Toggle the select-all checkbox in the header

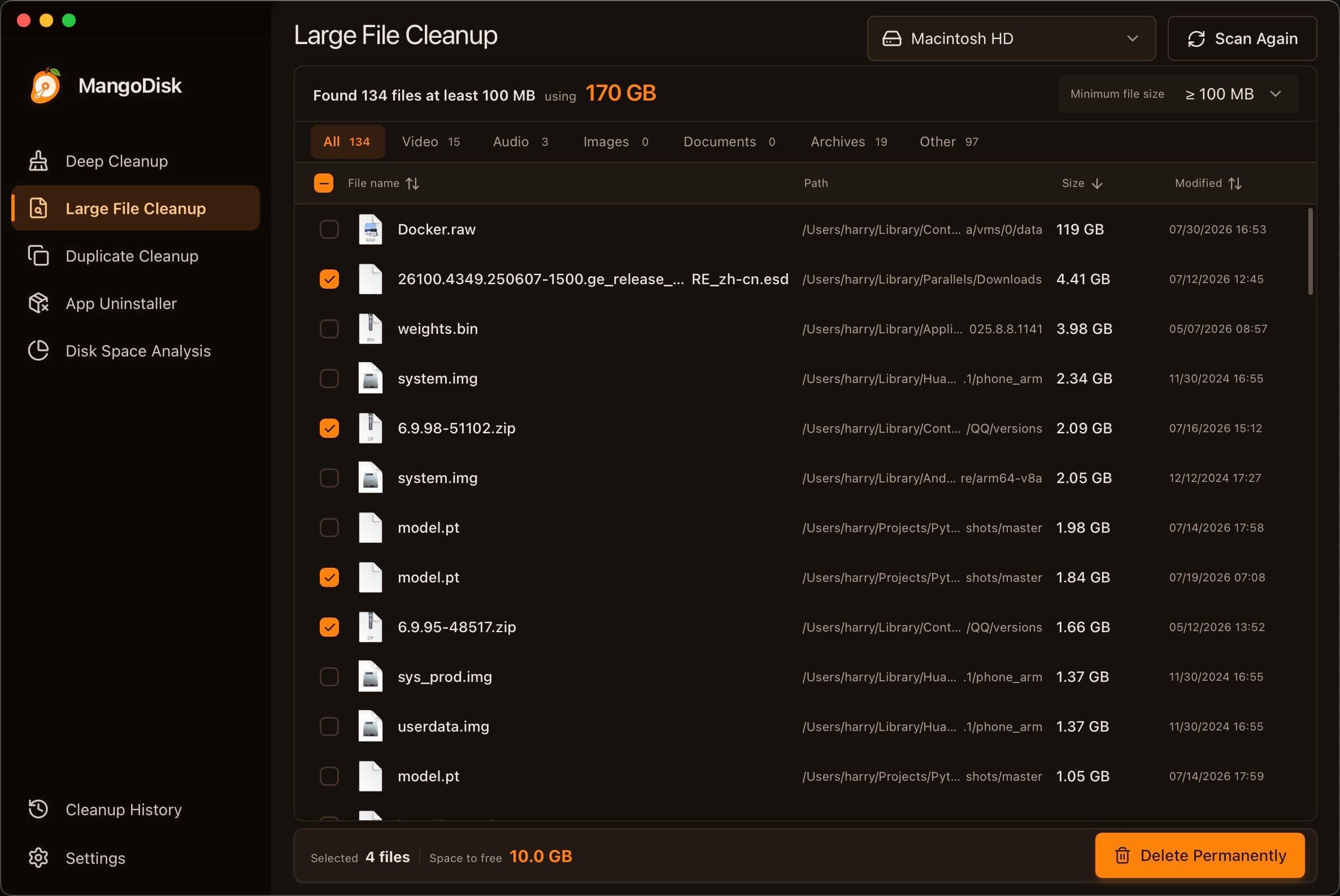coord(324,183)
